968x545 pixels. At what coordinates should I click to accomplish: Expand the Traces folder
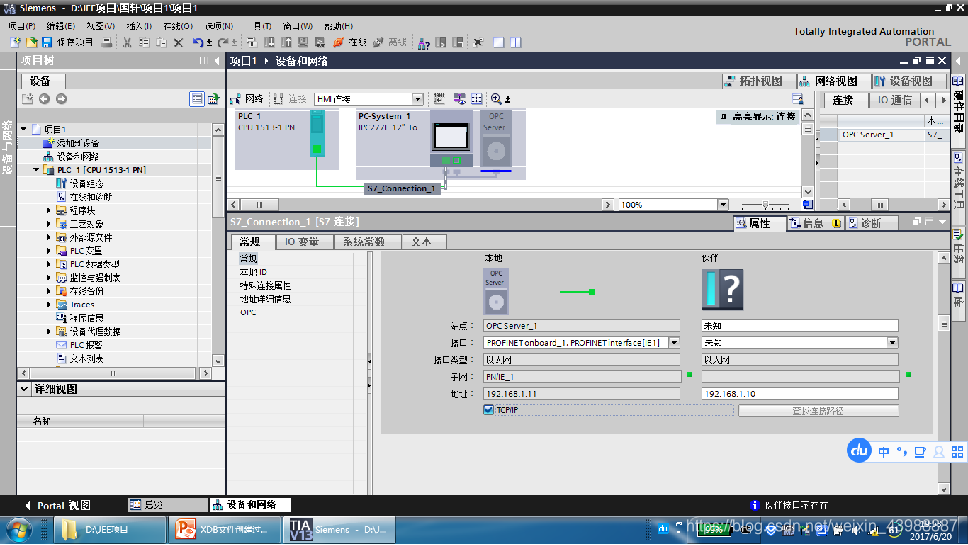pyautogui.click(x=48, y=304)
